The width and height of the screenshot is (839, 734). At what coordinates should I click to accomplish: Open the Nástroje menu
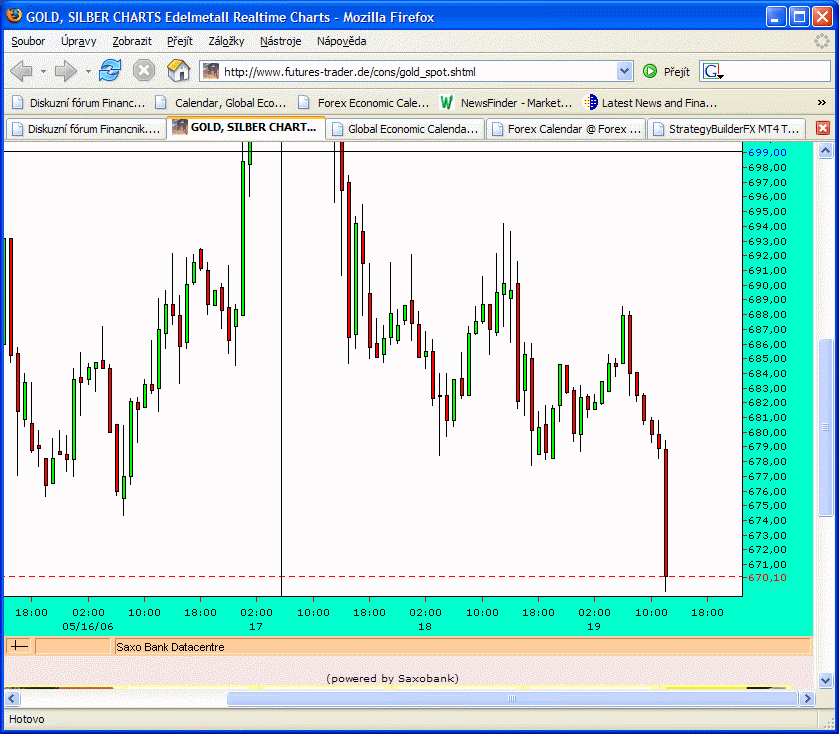click(x=280, y=41)
